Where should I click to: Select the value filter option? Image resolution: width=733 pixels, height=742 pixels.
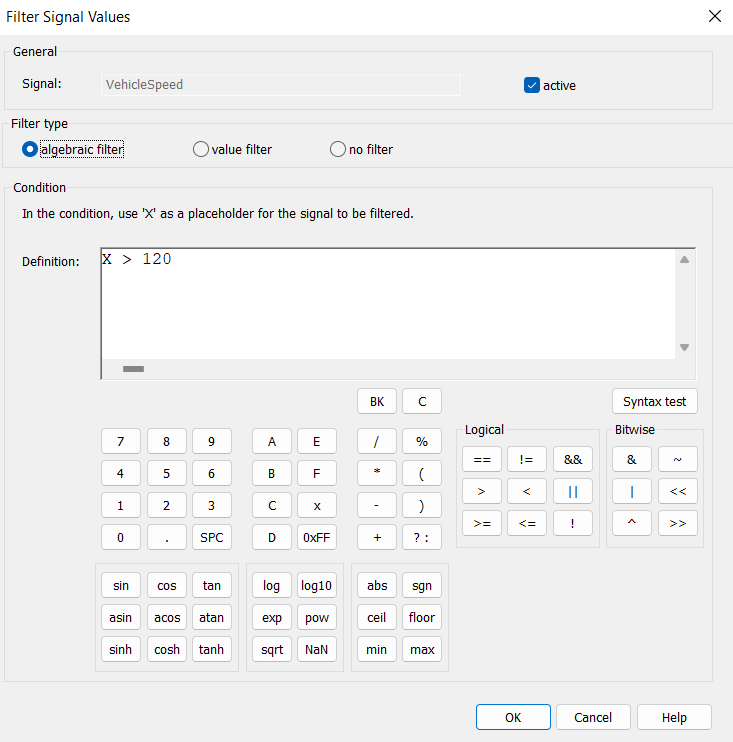201,150
